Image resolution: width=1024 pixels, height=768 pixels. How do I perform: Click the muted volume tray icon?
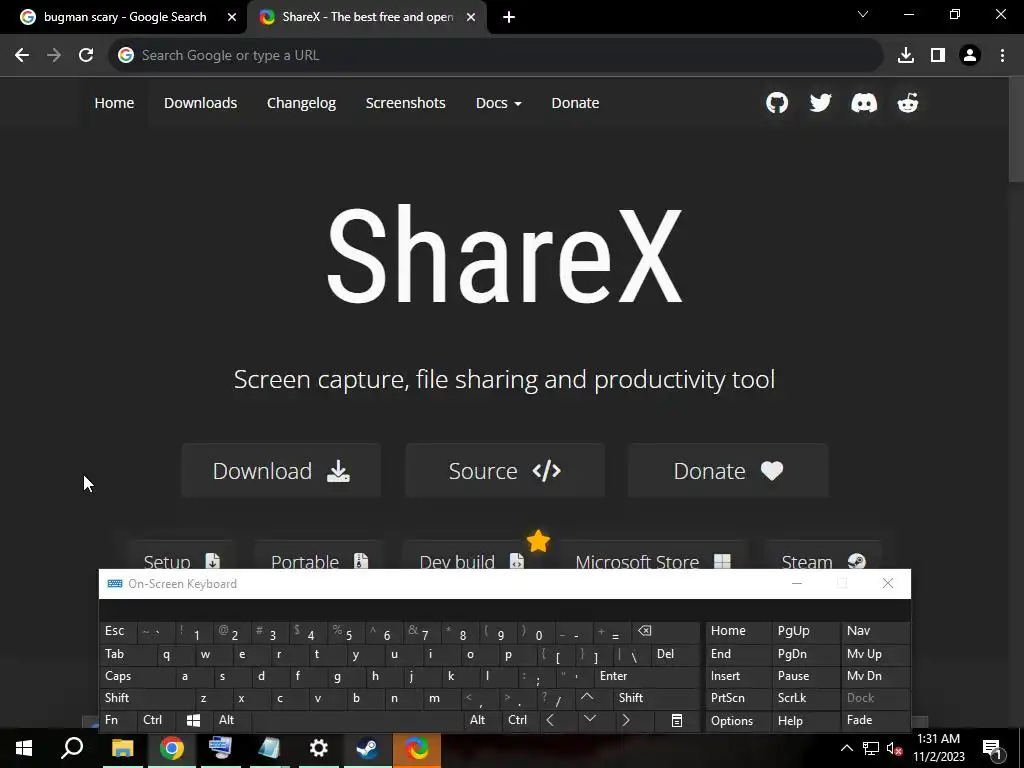[x=895, y=749]
